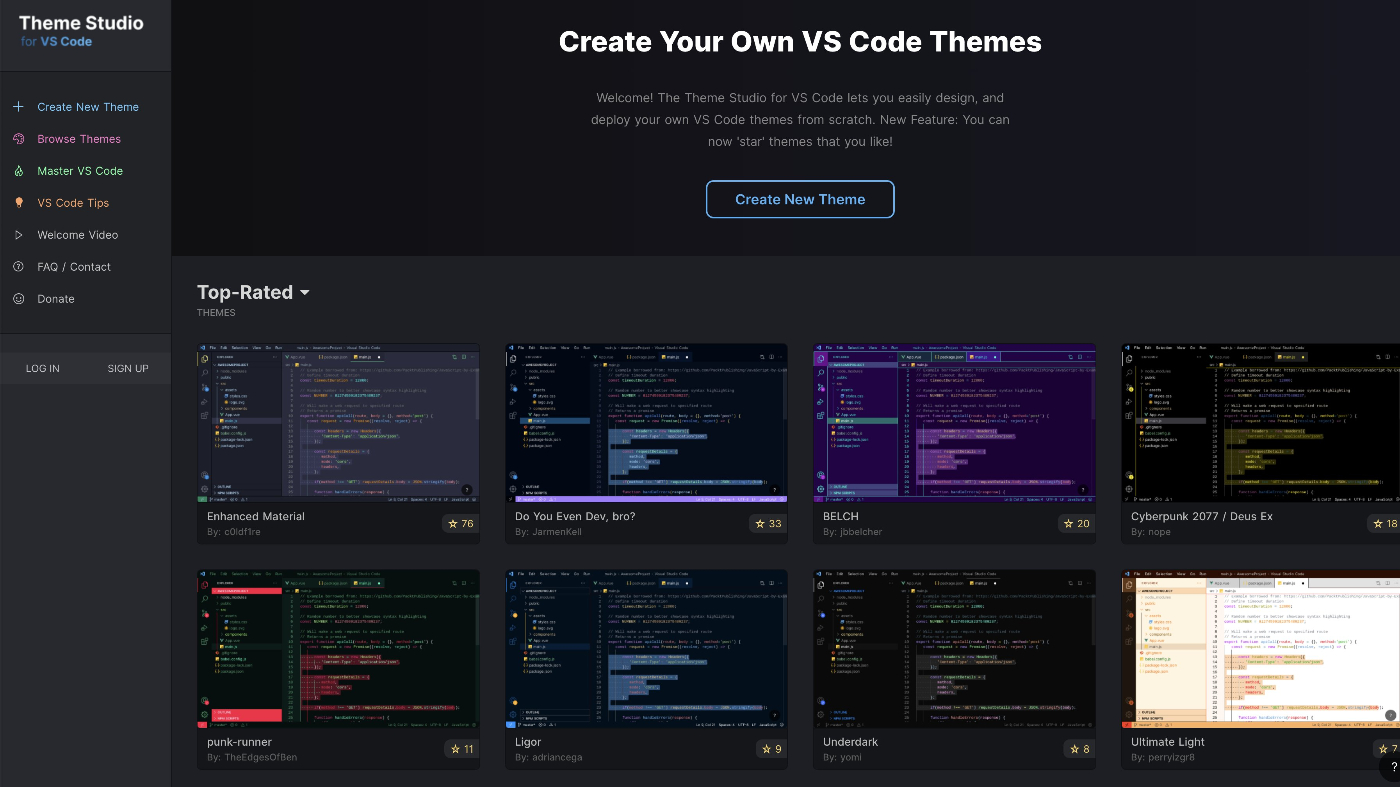1400x787 pixels.
Task: Open the Donate sidebar item
Action: coord(56,299)
